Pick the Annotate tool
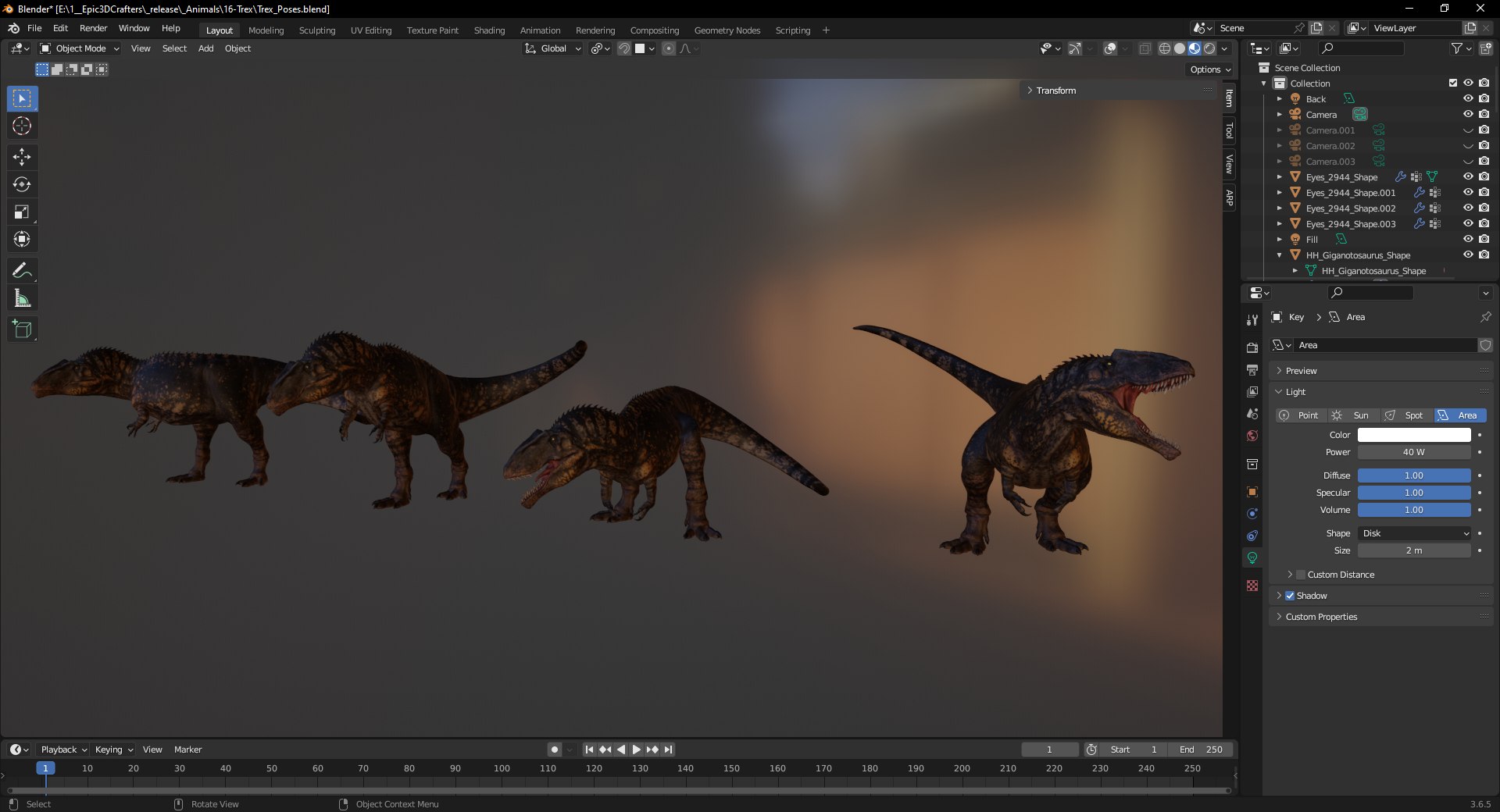This screenshot has height=812, width=1500. point(22,271)
